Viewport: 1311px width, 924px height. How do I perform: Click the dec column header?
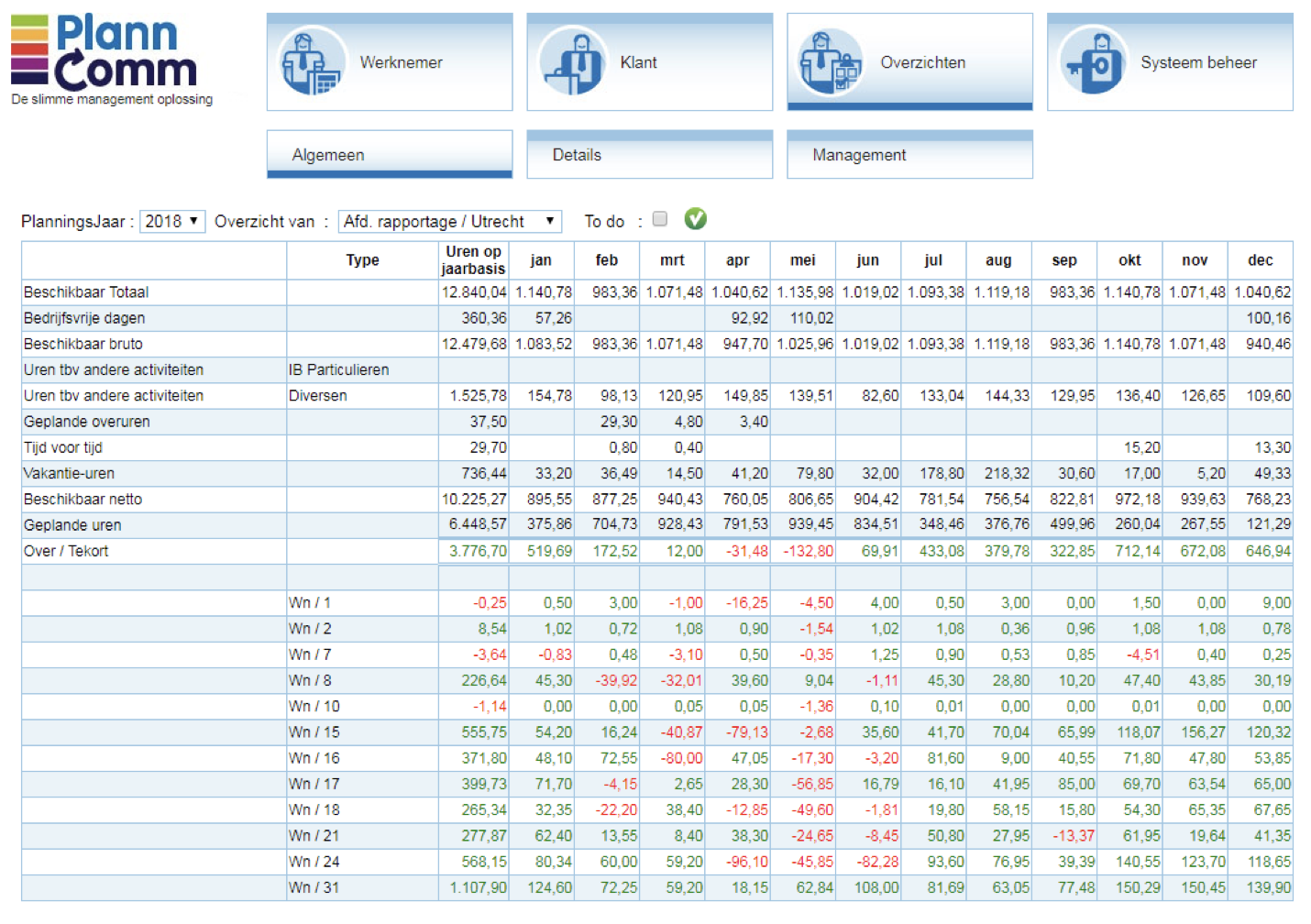(x=1260, y=260)
